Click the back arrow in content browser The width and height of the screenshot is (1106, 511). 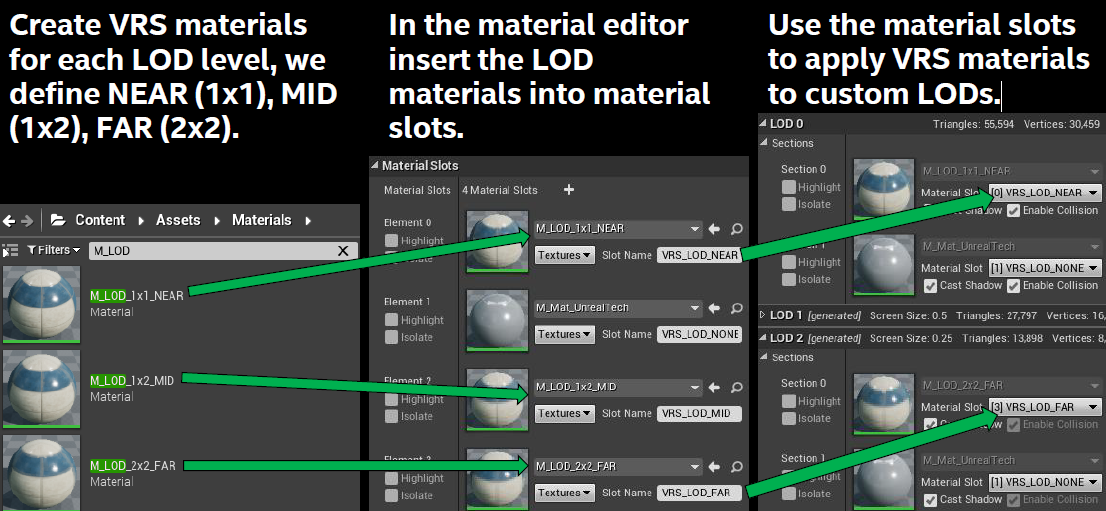(x=8, y=221)
